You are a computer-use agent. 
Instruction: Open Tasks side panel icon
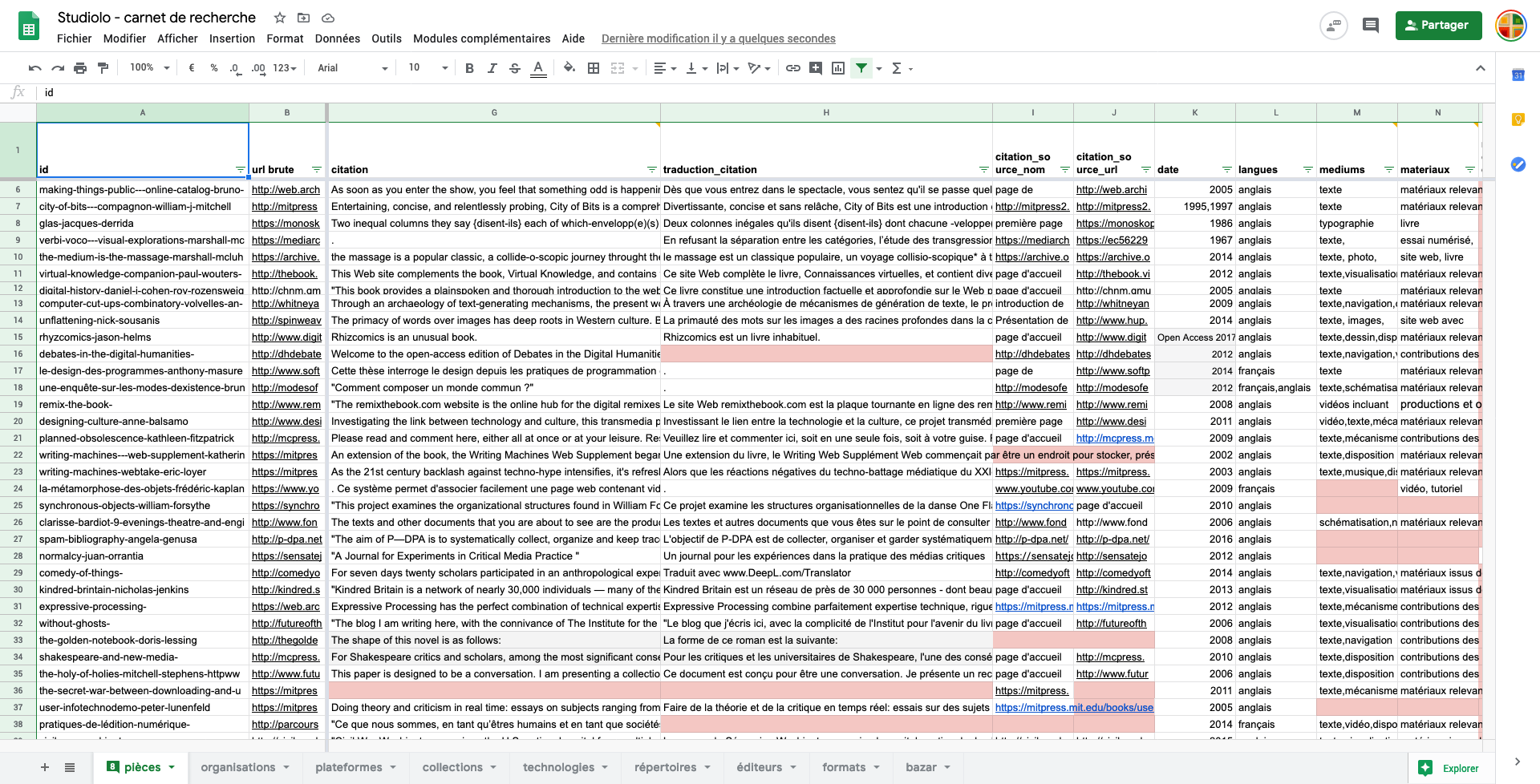pos(1518,164)
